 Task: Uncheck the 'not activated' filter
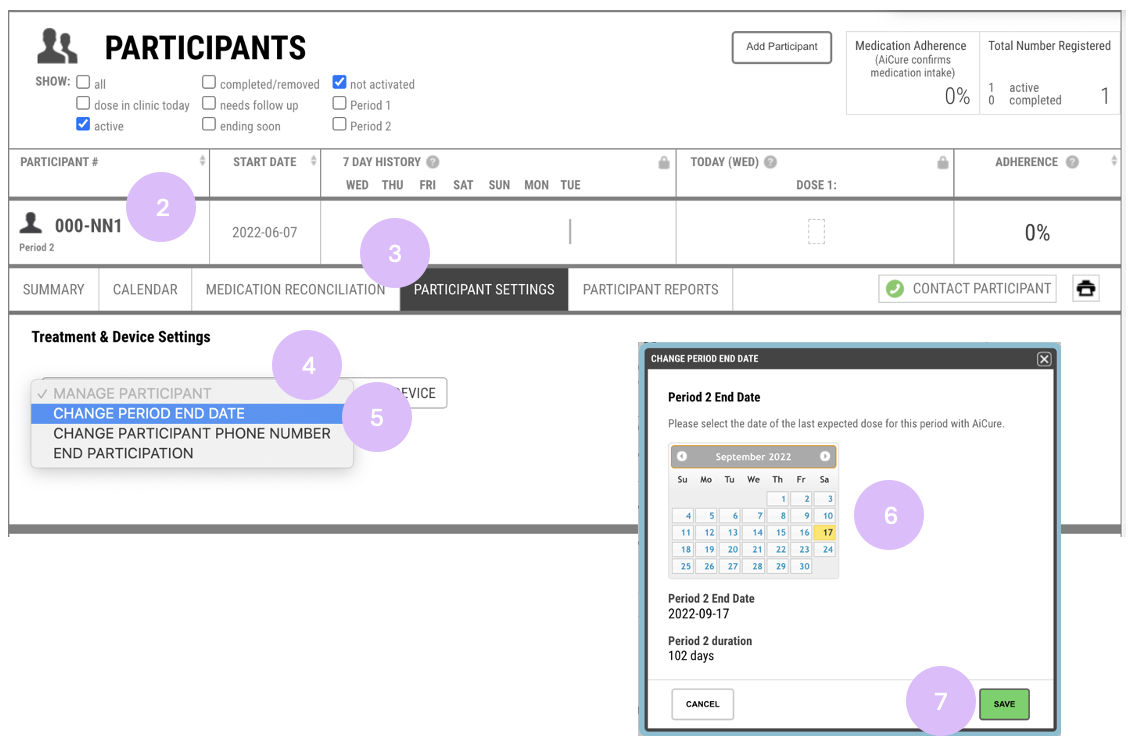tap(339, 82)
